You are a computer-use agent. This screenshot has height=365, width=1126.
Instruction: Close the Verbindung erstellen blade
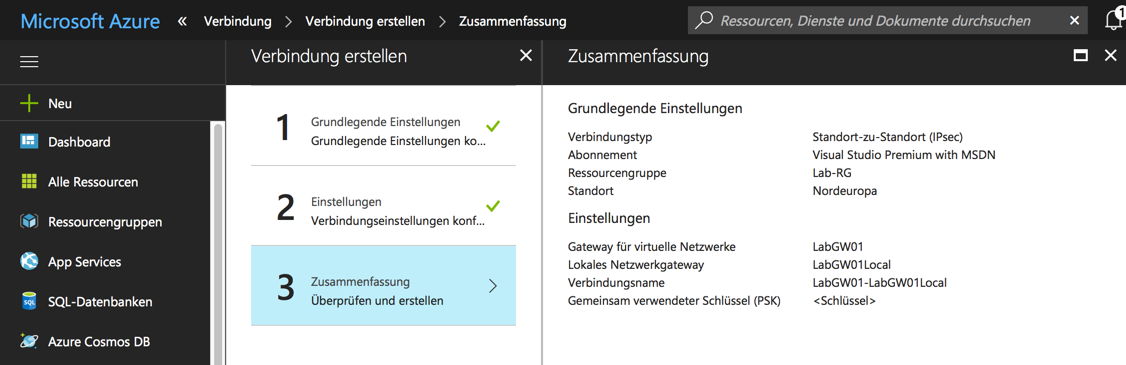point(526,55)
